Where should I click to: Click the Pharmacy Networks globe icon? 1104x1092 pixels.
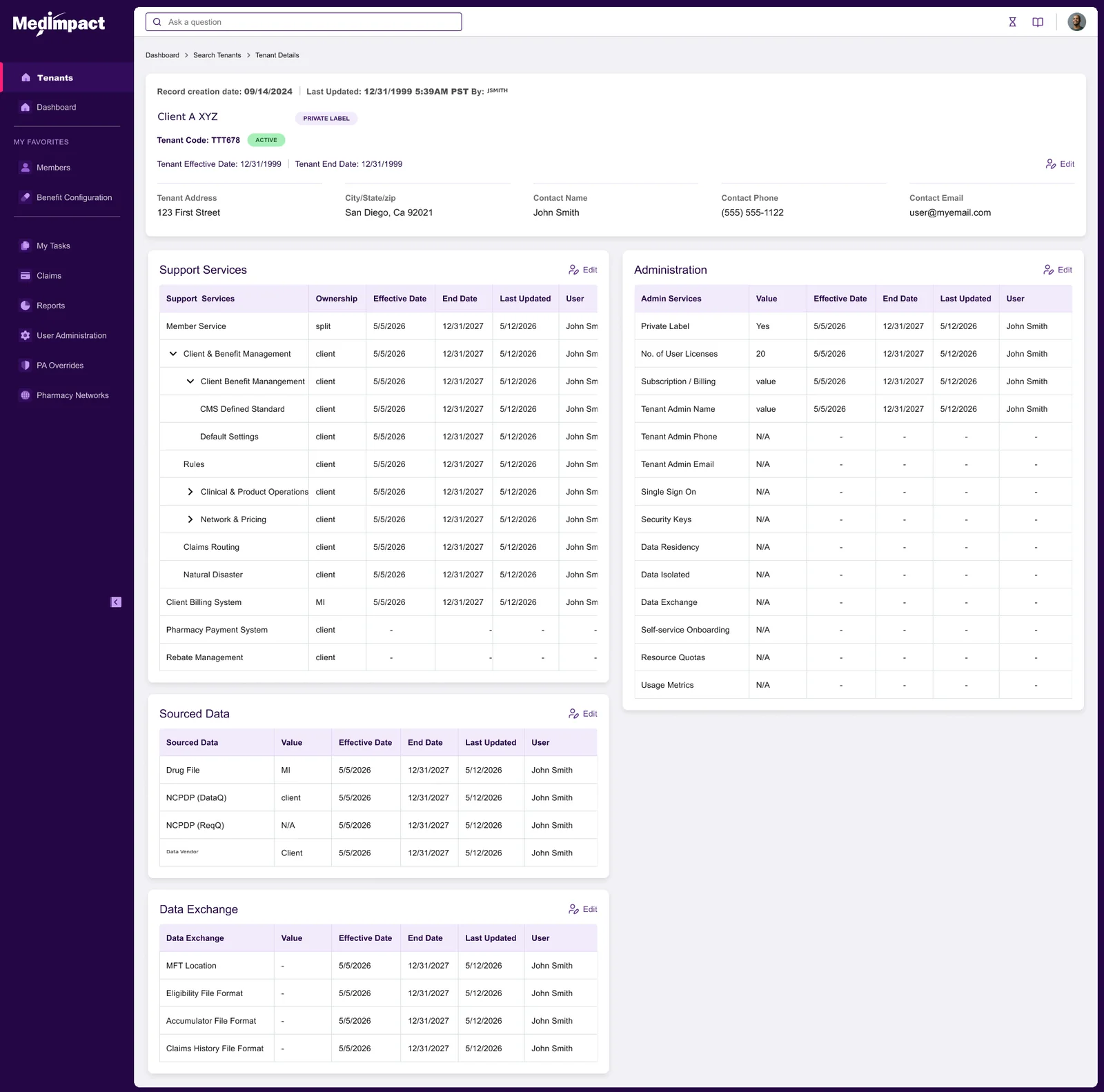26,395
